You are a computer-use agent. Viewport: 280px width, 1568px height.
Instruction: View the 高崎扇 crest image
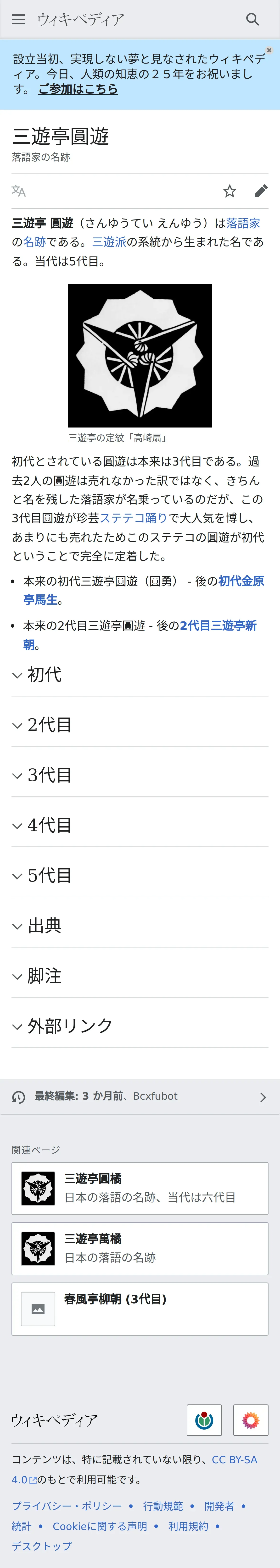(140, 356)
